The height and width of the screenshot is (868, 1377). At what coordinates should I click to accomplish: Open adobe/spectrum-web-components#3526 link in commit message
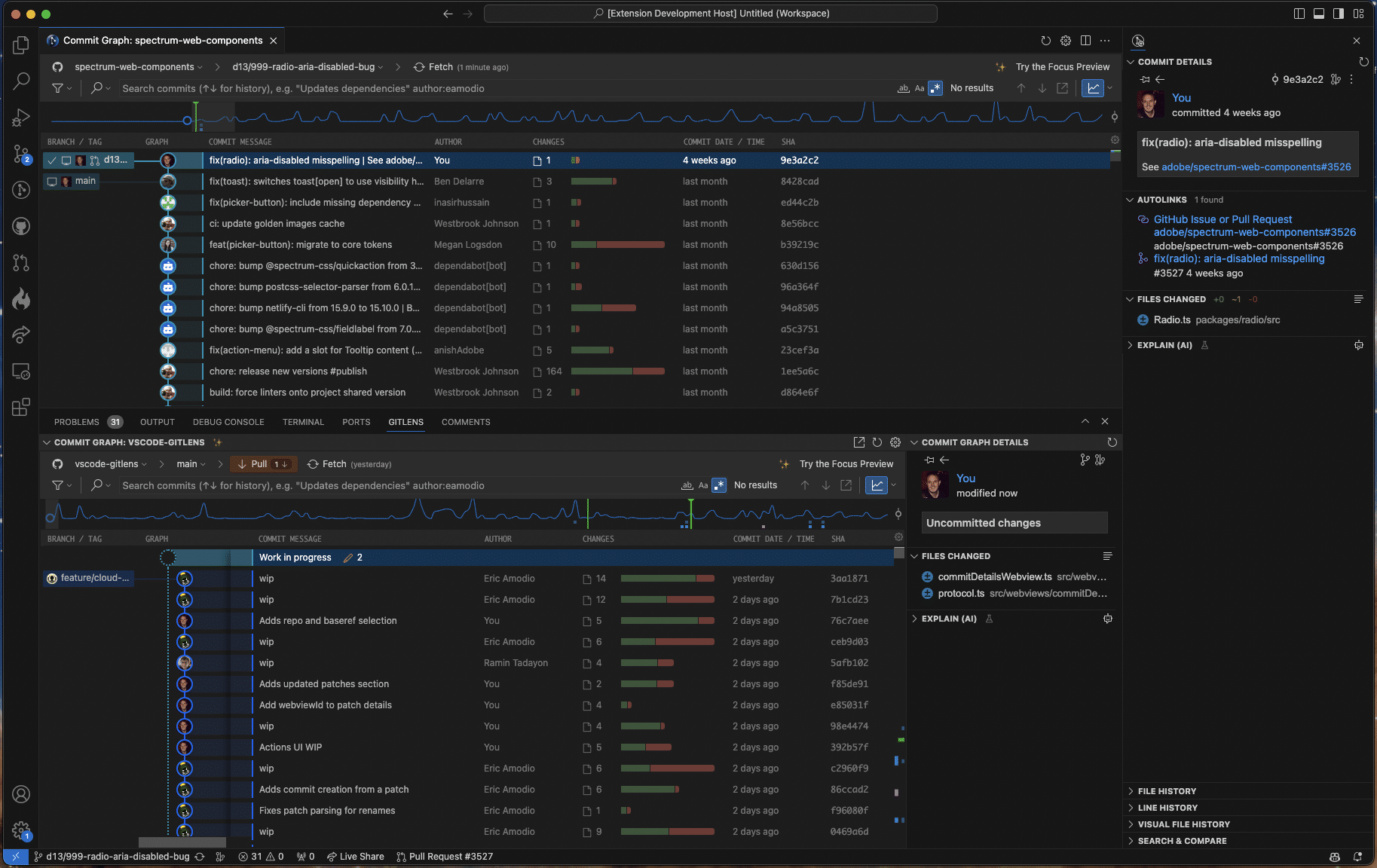(x=1256, y=167)
